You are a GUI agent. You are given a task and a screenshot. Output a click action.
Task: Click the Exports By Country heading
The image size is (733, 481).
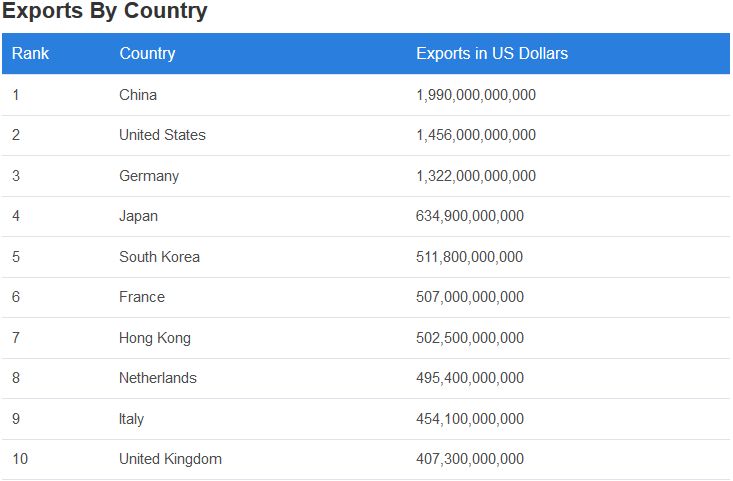105,12
